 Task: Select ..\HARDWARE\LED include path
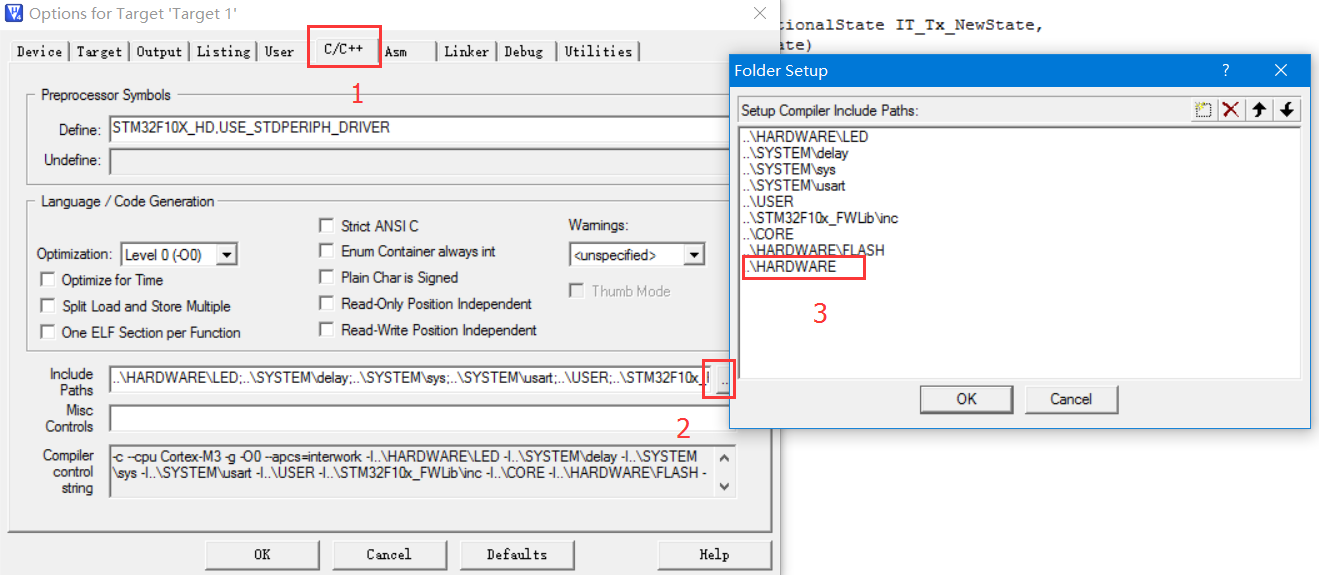tap(805, 137)
